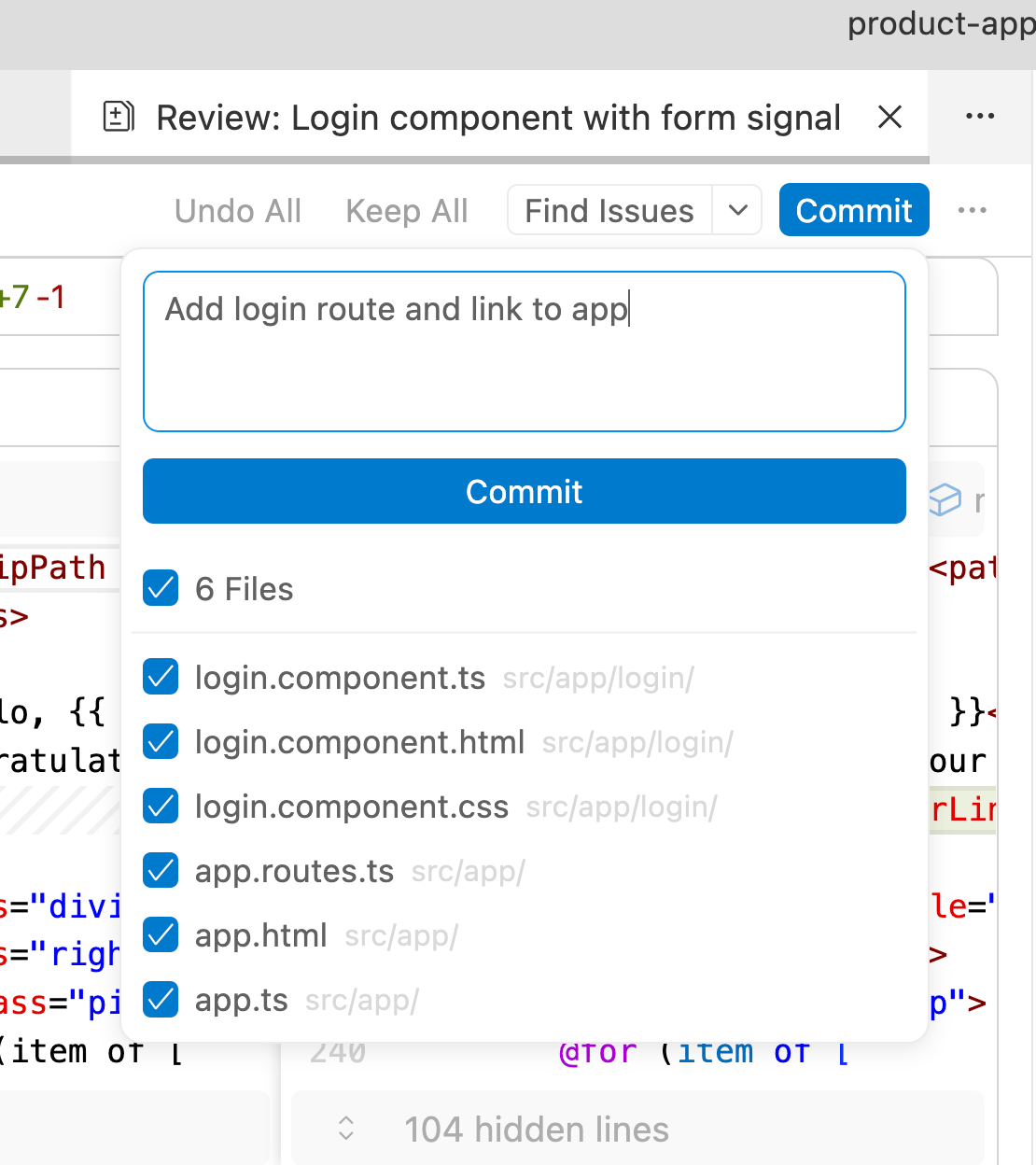
Task: Click Keep All
Action: tap(406, 210)
